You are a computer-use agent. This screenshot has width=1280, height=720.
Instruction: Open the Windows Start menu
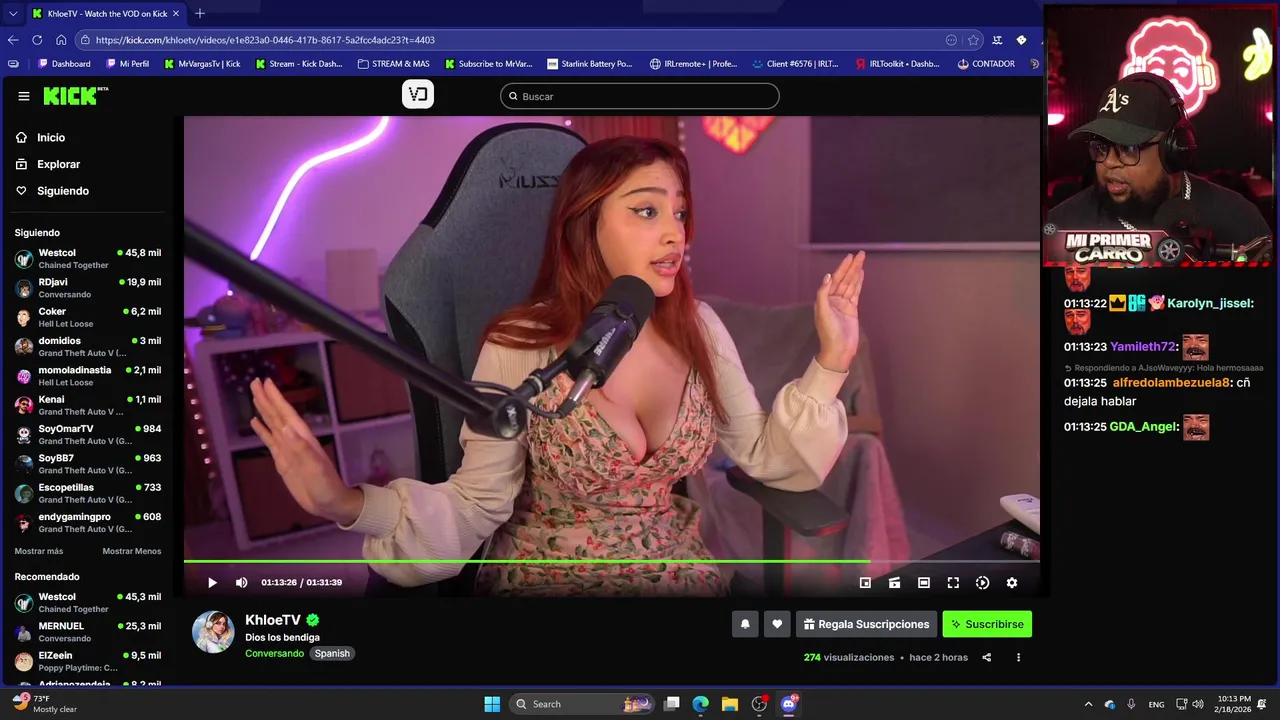click(x=492, y=704)
